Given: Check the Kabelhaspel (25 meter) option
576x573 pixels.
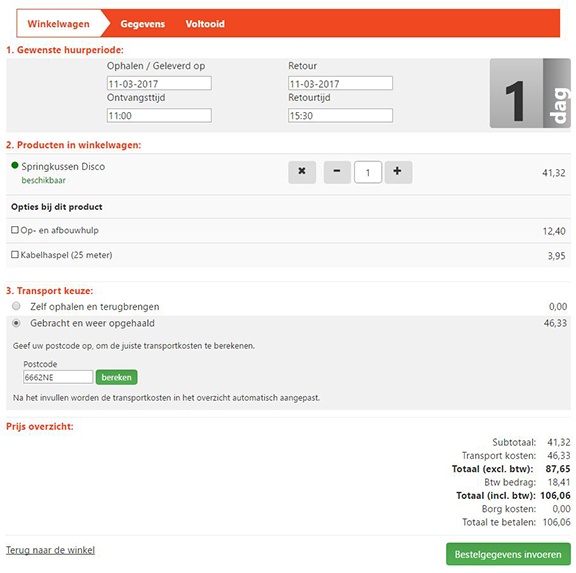Looking at the screenshot, I should (15, 255).
